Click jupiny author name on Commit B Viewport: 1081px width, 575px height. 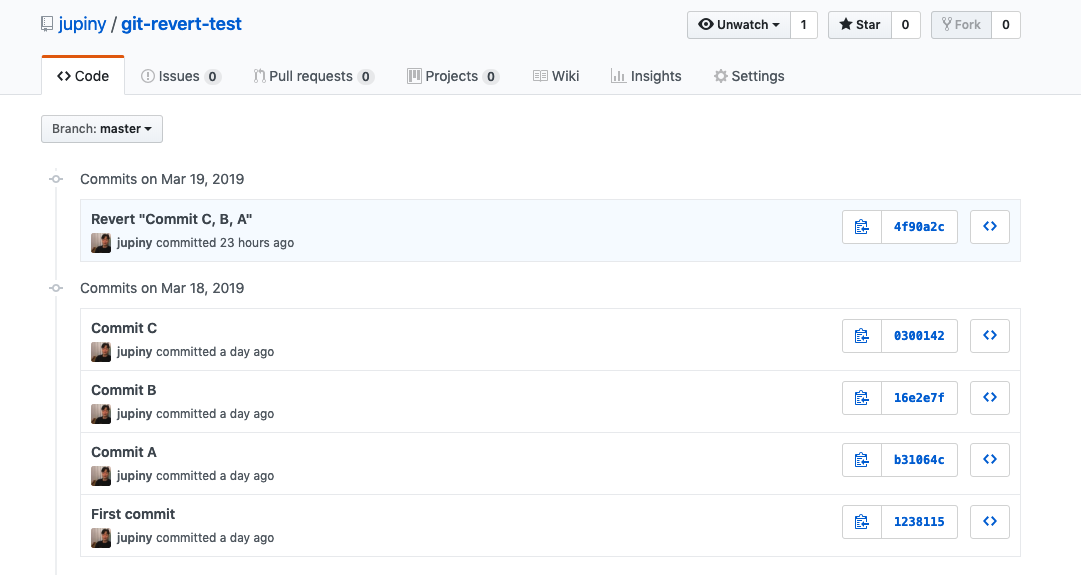click(134, 414)
